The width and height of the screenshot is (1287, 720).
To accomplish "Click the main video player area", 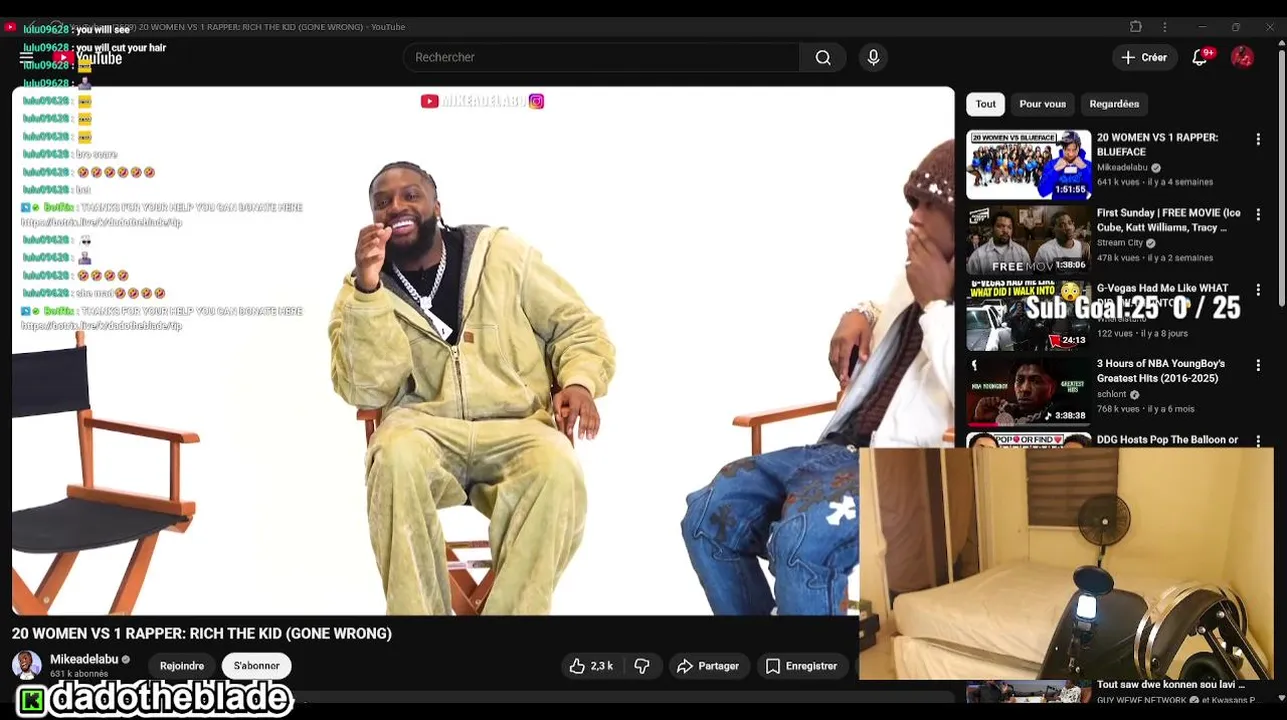I will point(483,351).
